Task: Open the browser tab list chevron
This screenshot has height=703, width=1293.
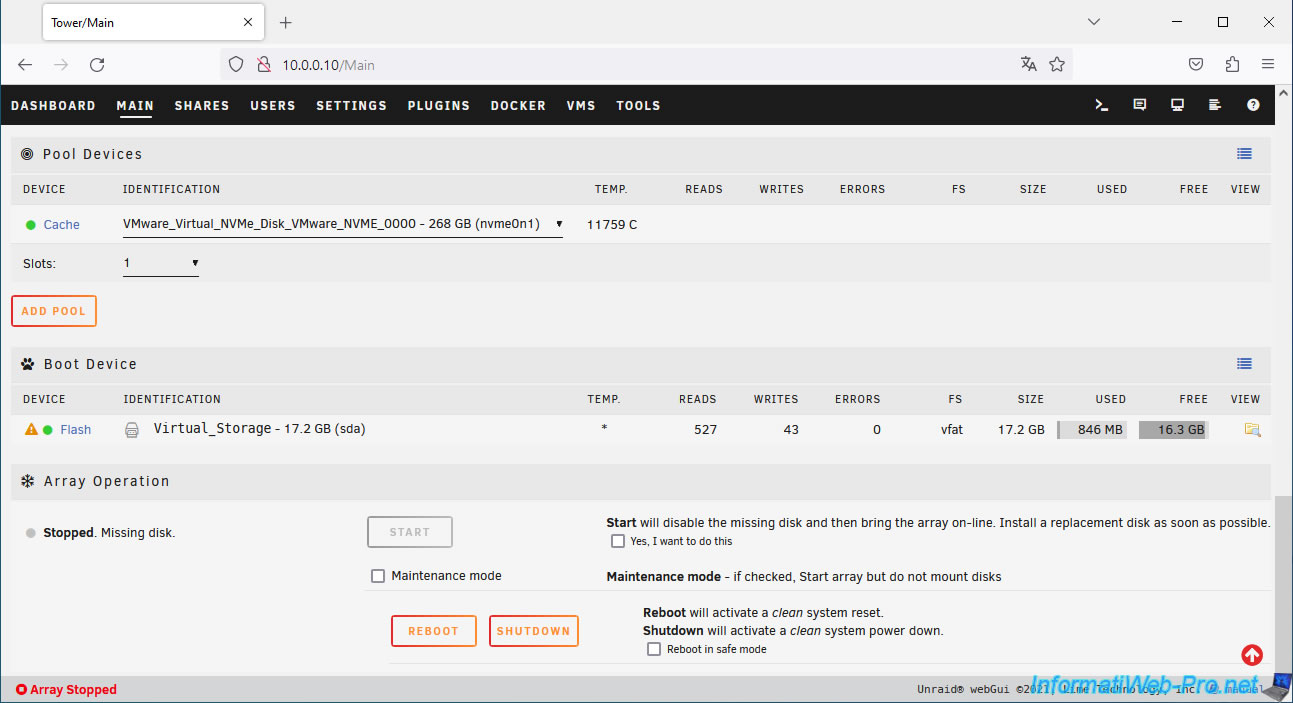Action: tap(1094, 22)
